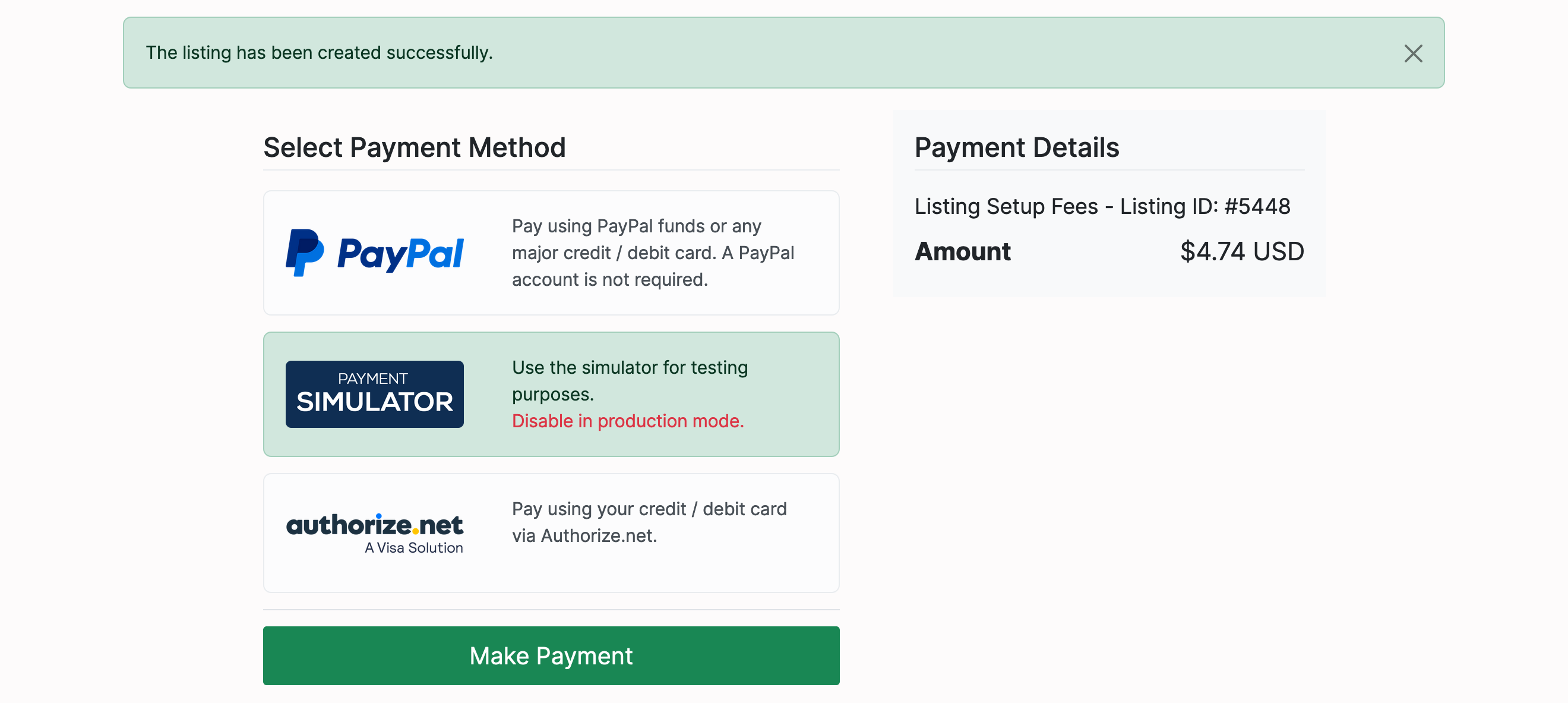The width and height of the screenshot is (1568, 703).
Task: Click the Payment Simulator logo
Action: (374, 393)
